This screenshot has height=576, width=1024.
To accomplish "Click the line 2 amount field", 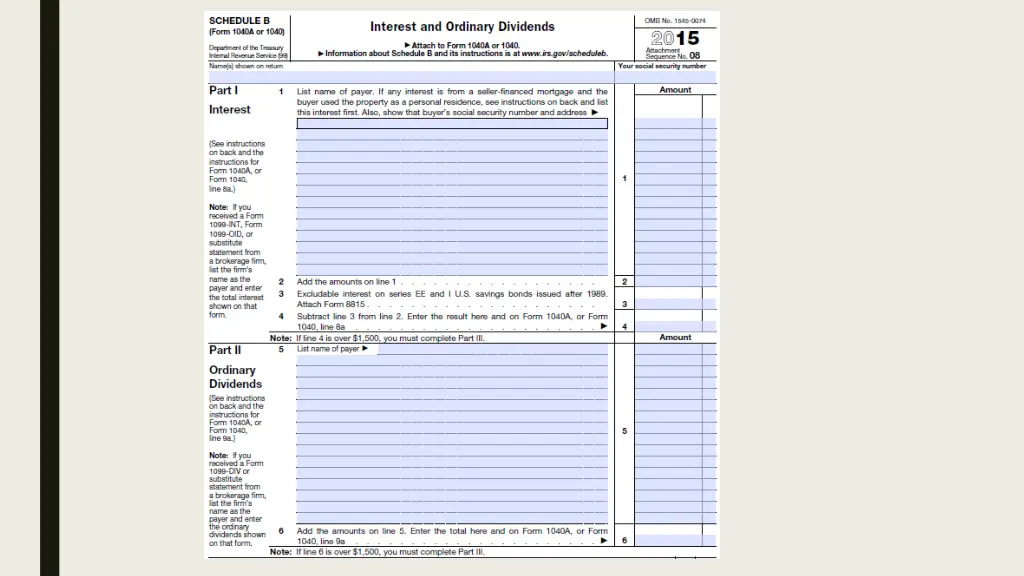I will pyautogui.click(x=668, y=282).
